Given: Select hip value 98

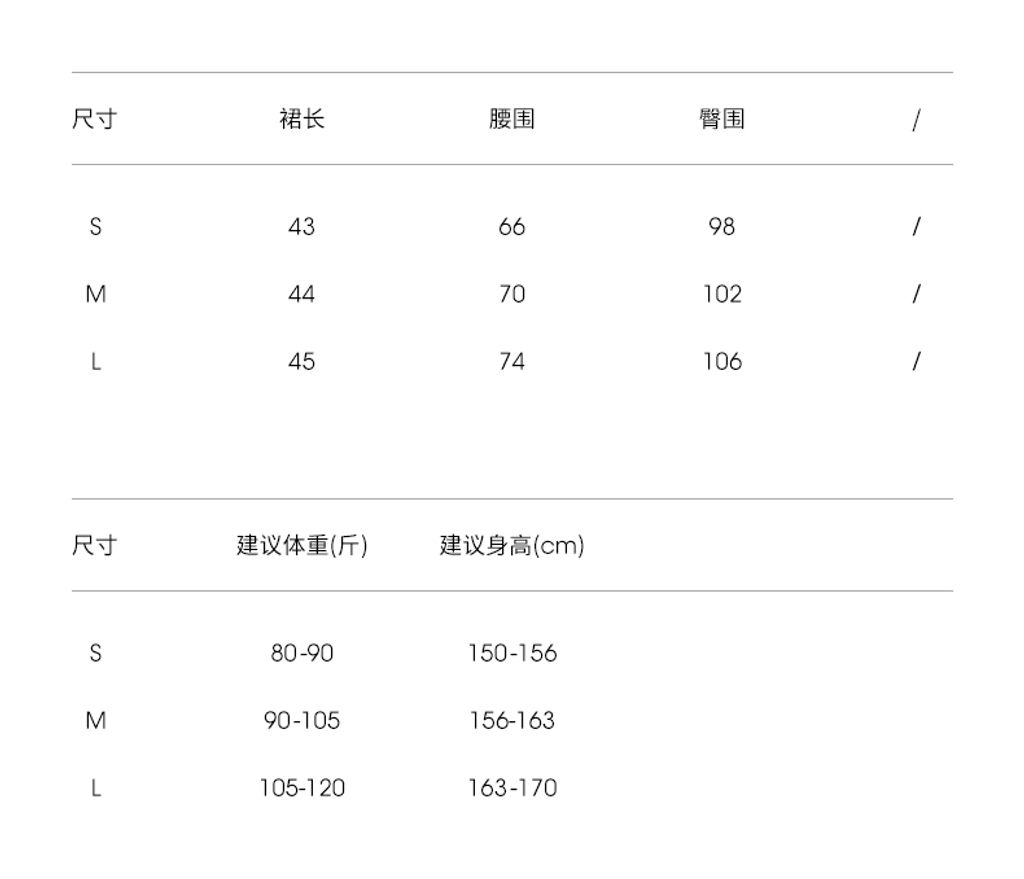Looking at the screenshot, I should coord(721,227).
